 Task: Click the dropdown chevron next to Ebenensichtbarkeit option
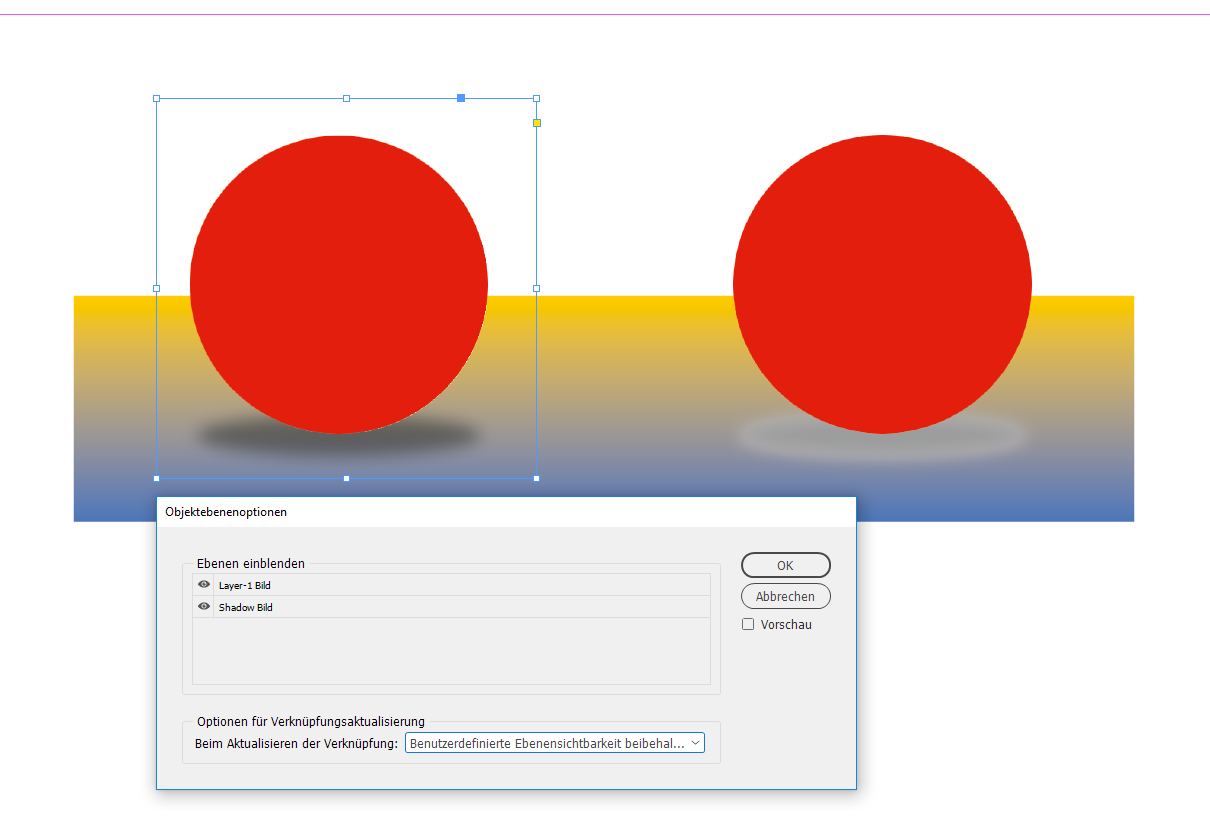pyautogui.click(x=696, y=743)
